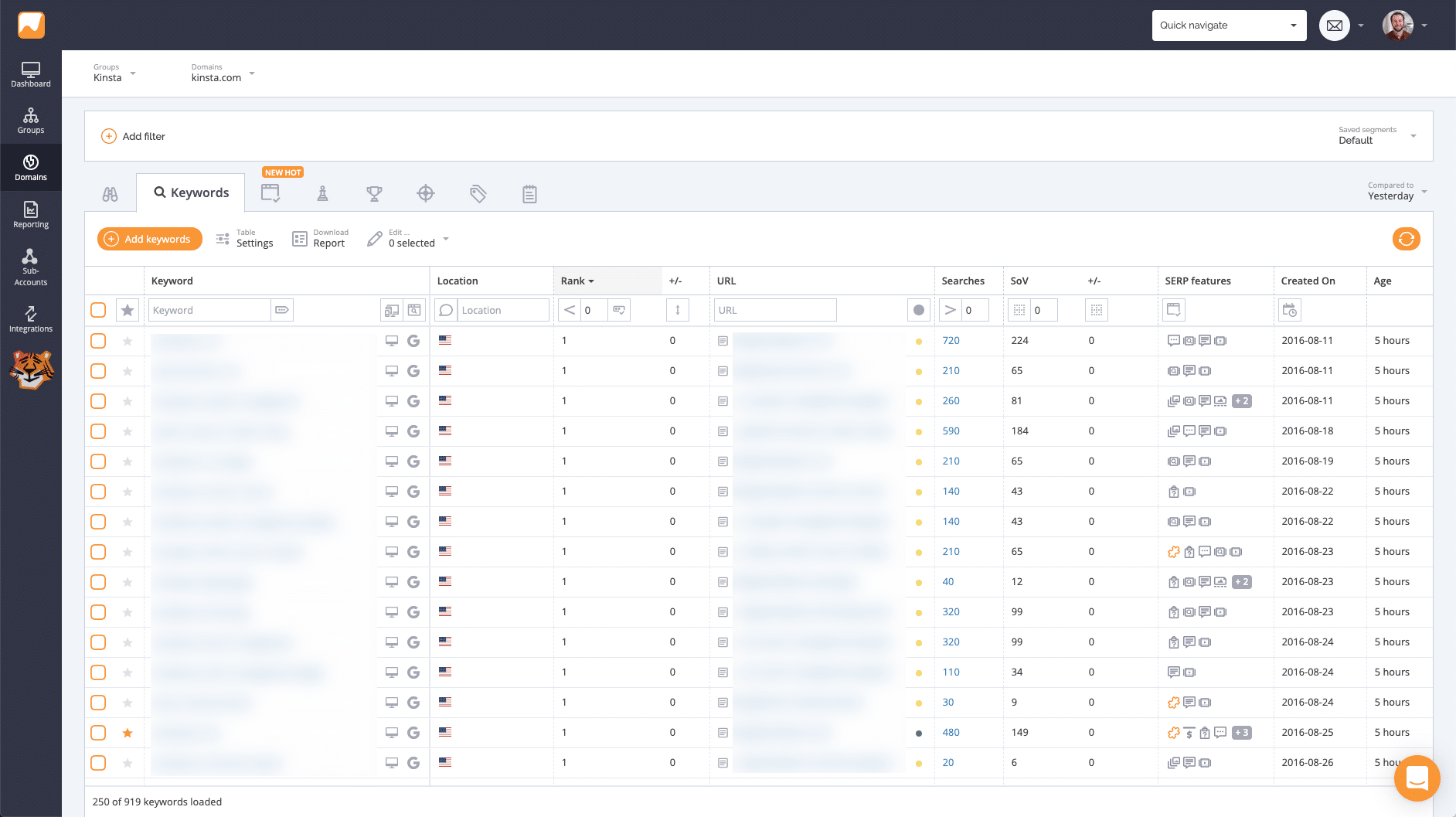Viewport: 1456px width, 817px height.
Task: Open the notes tab with the clipboard icon
Action: (x=529, y=193)
